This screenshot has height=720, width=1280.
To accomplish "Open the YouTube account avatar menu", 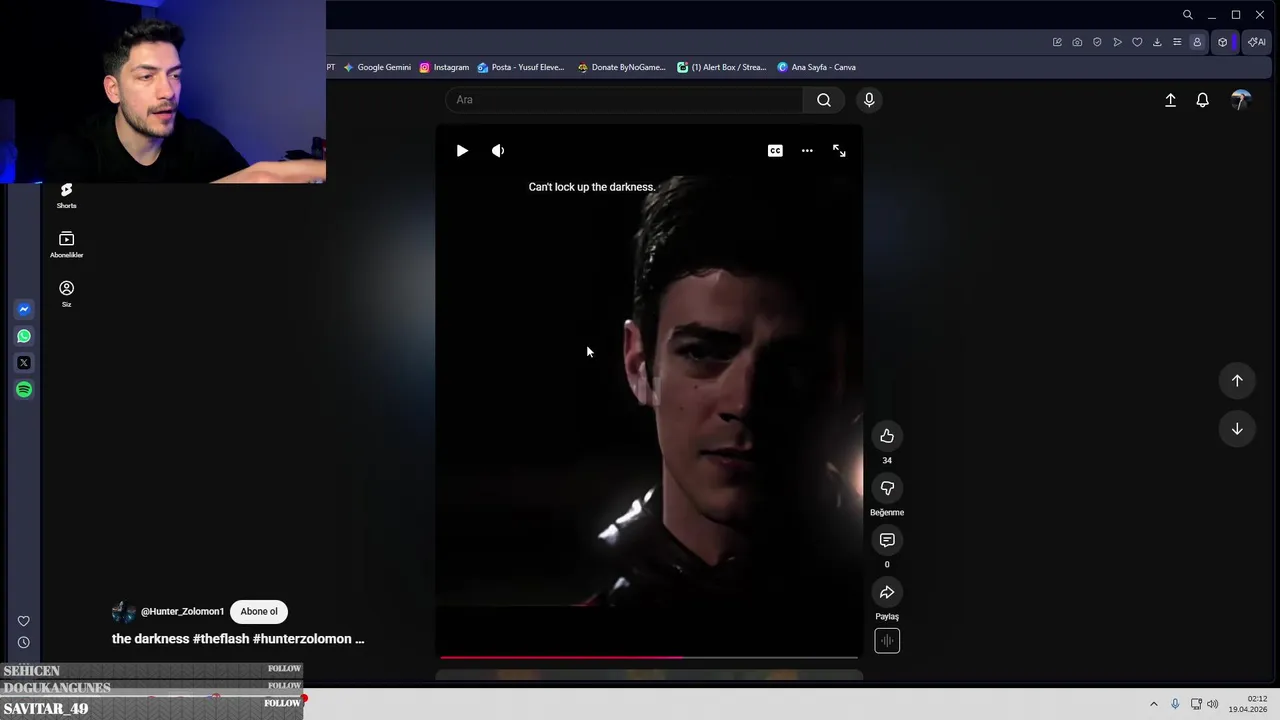I will tap(1241, 100).
